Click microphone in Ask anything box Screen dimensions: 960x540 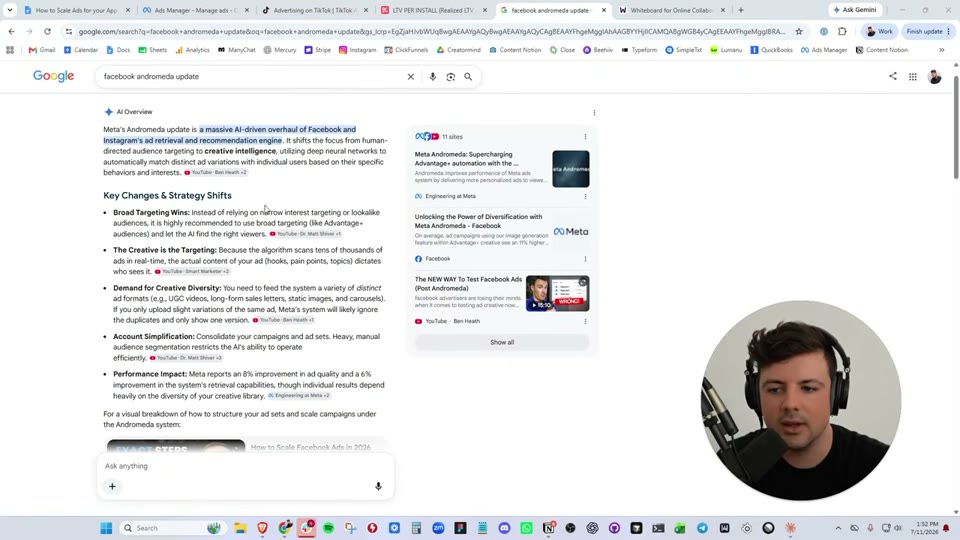click(378, 486)
